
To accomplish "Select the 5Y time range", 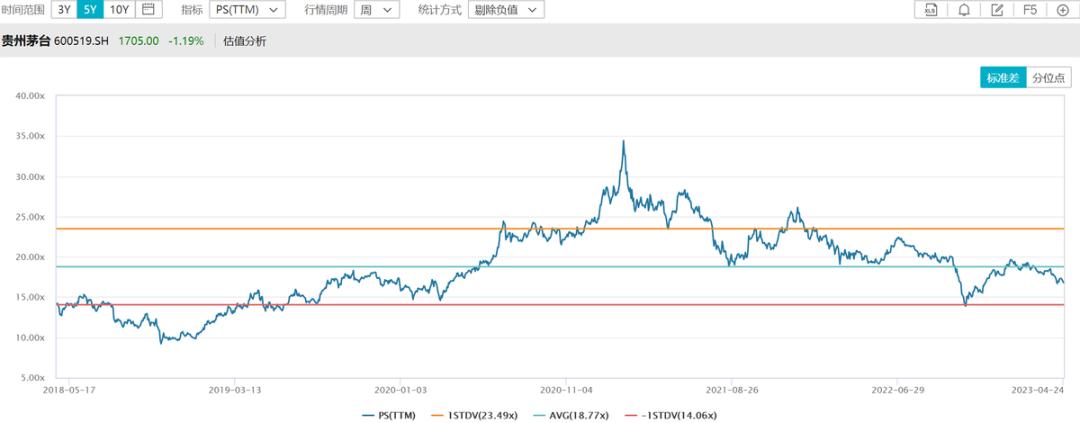I will click(x=90, y=10).
